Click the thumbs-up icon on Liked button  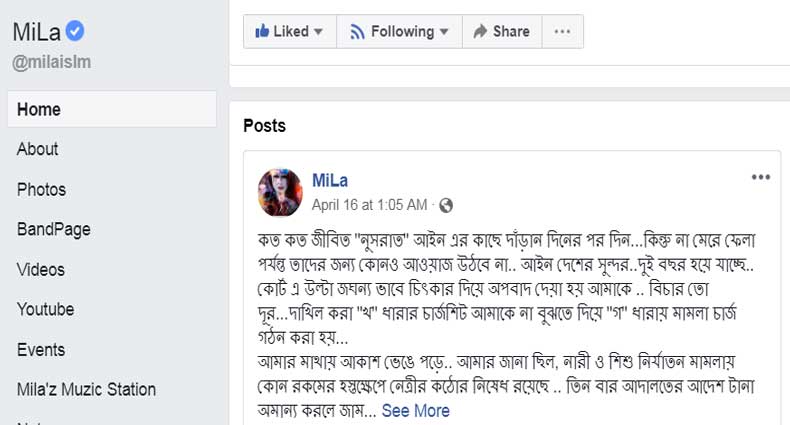(262, 31)
